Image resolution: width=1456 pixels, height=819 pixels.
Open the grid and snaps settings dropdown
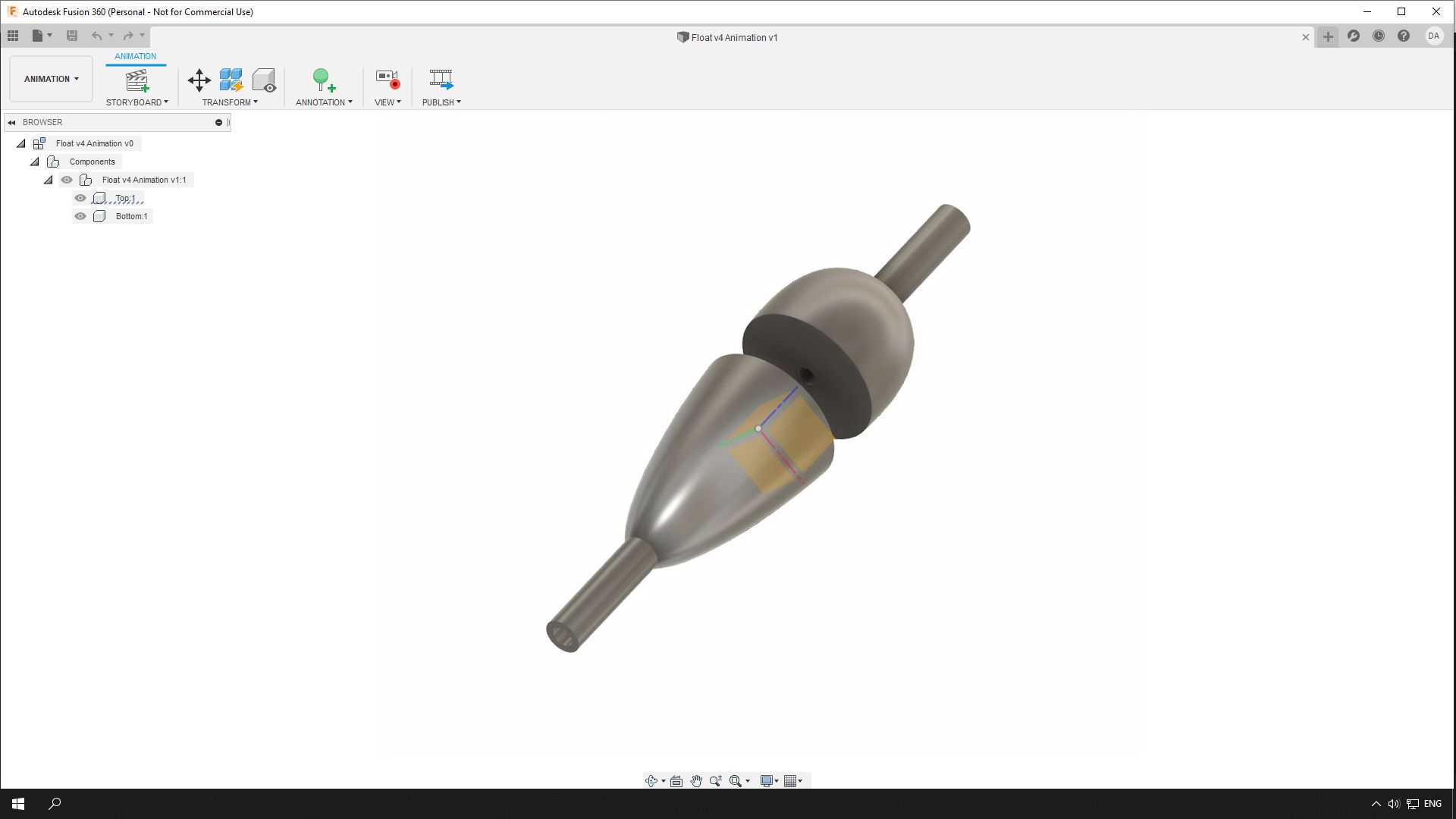click(x=793, y=780)
